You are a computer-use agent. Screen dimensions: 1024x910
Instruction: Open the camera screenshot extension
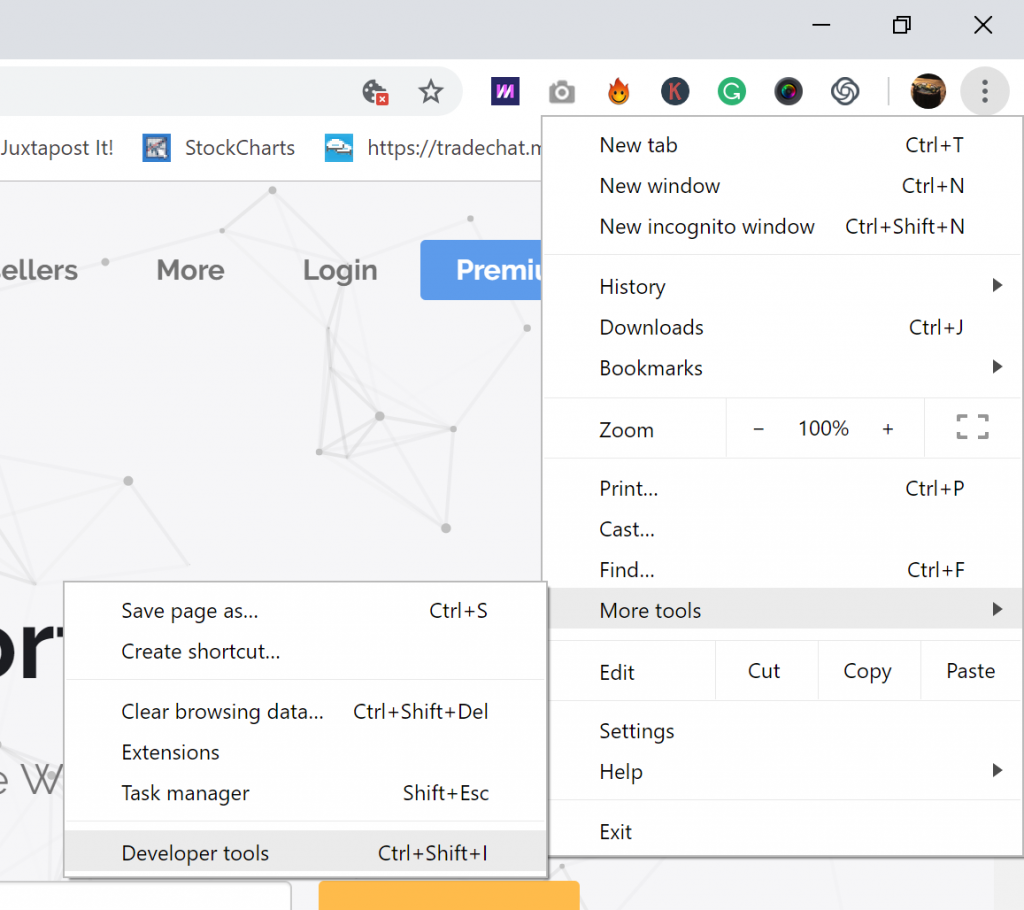[561, 91]
